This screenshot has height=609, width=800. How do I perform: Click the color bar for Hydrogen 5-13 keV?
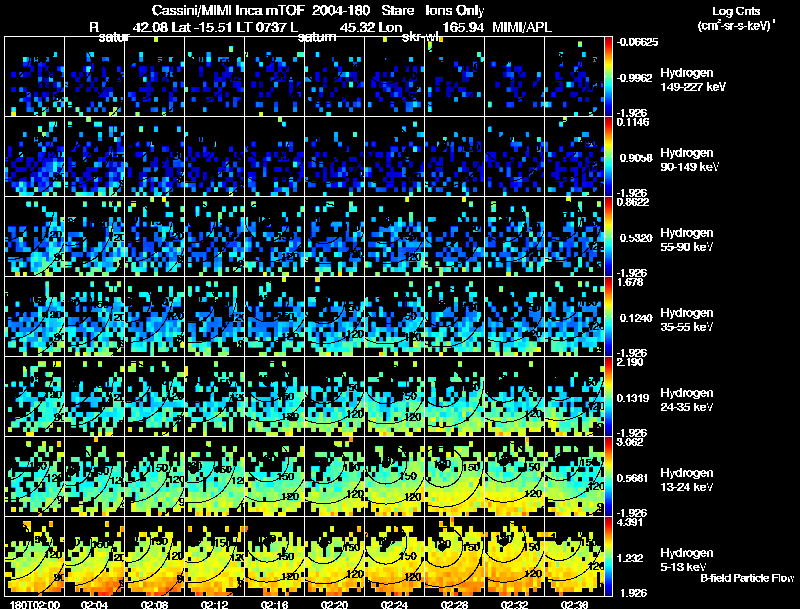[x=609, y=556]
